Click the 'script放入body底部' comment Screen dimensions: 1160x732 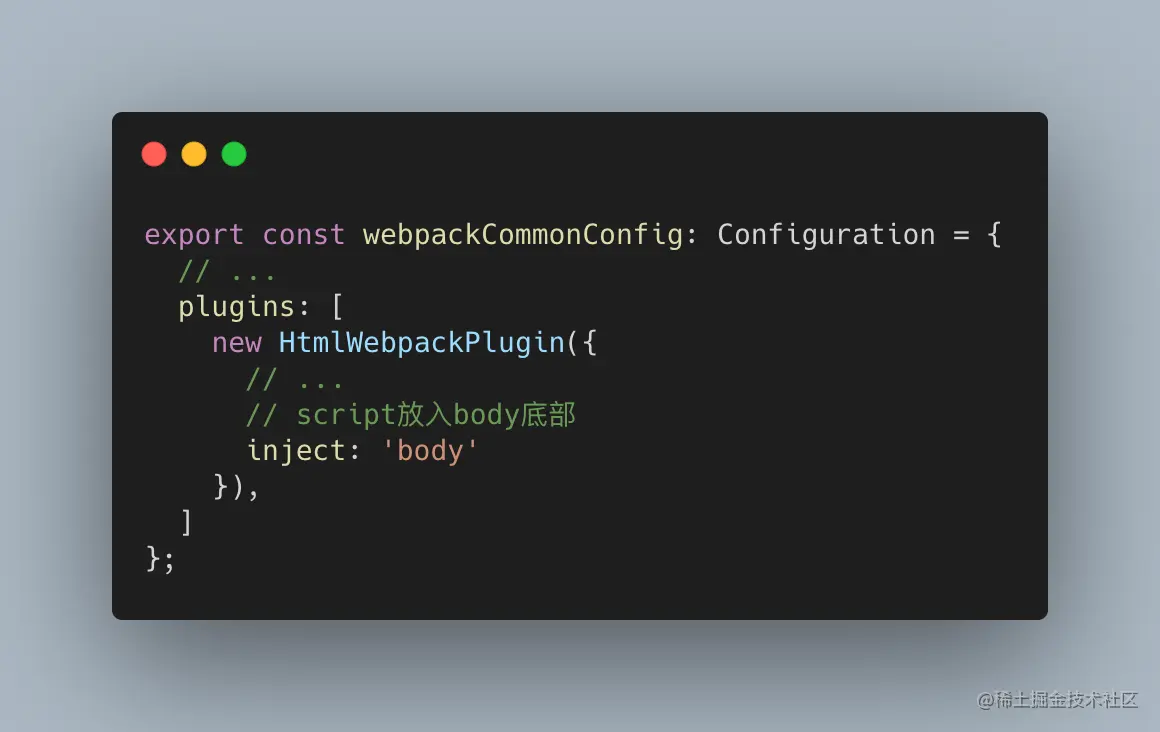point(436,414)
